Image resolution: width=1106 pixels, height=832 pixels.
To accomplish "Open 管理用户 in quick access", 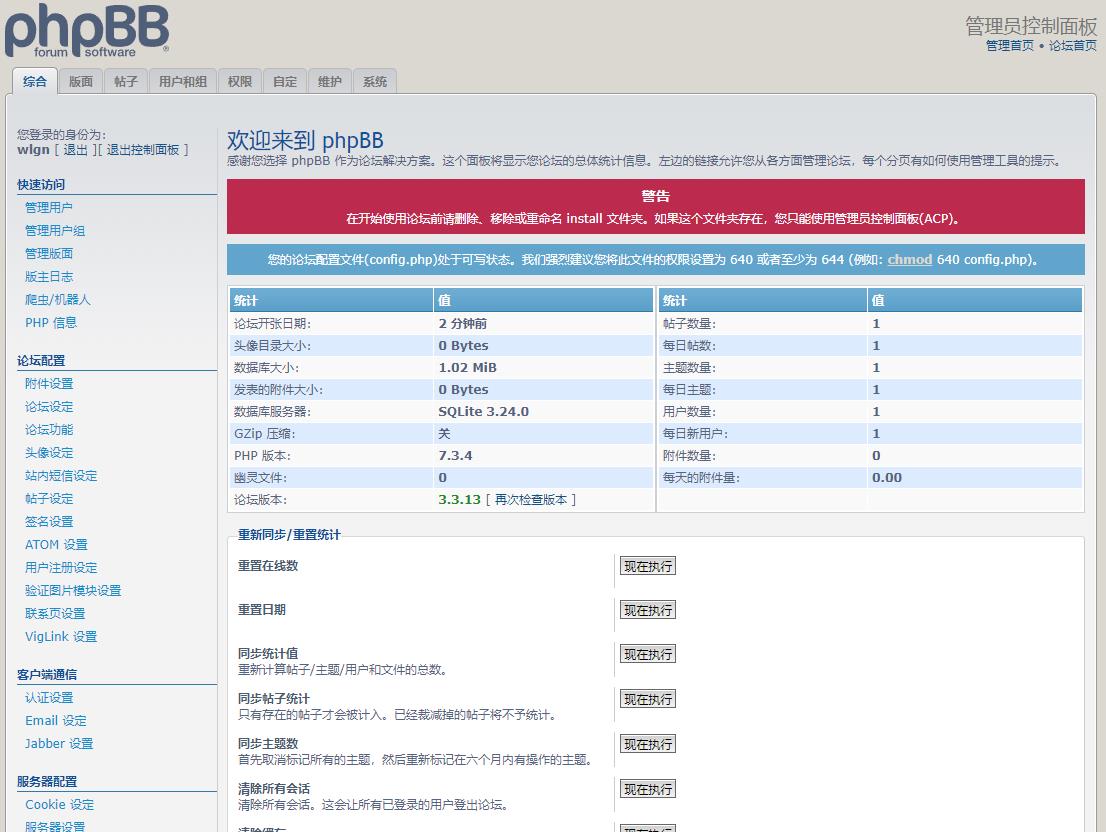I will pos(49,207).
